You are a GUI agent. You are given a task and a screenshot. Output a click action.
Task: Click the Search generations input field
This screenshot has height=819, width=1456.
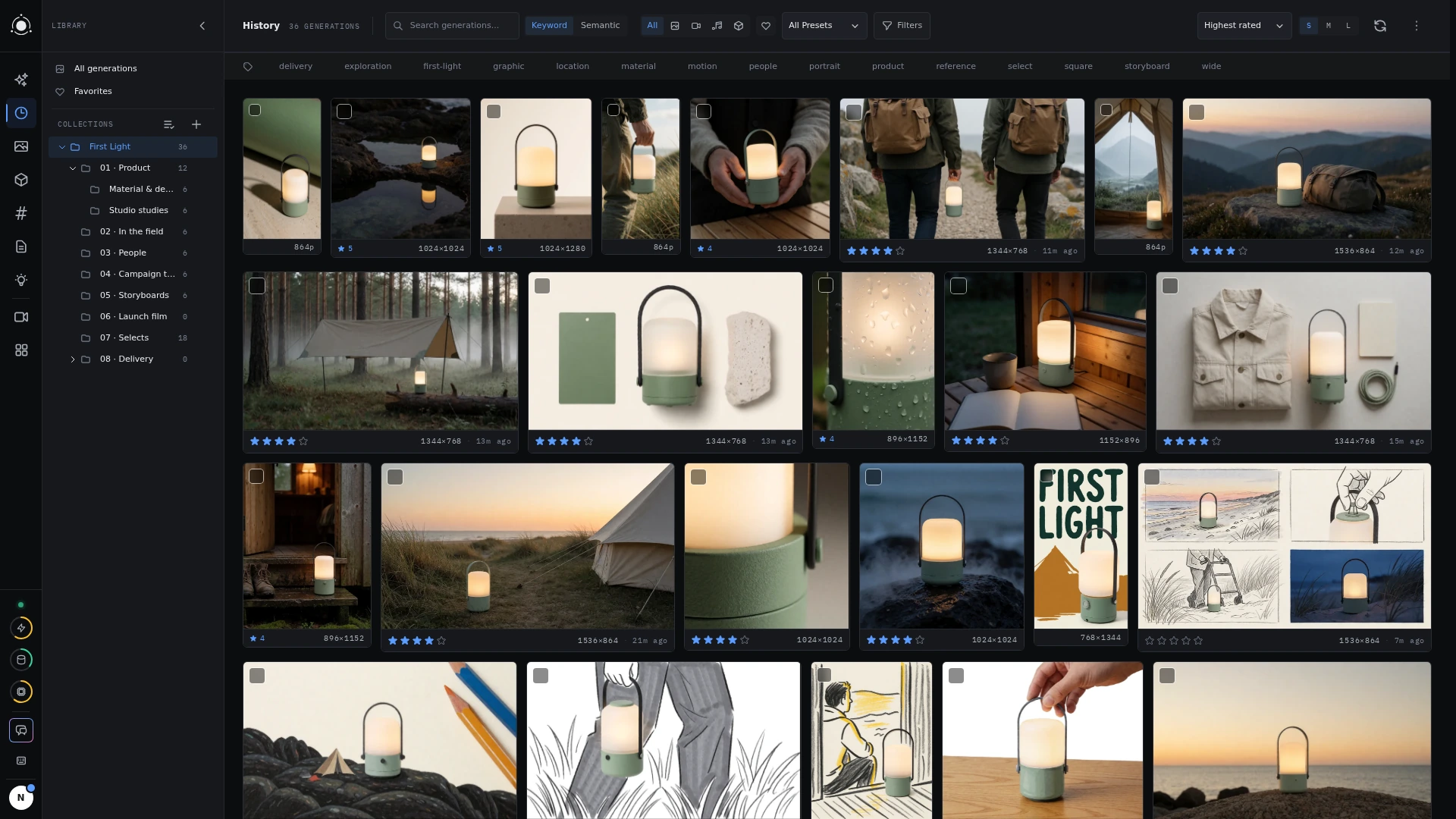pos(452,26)
